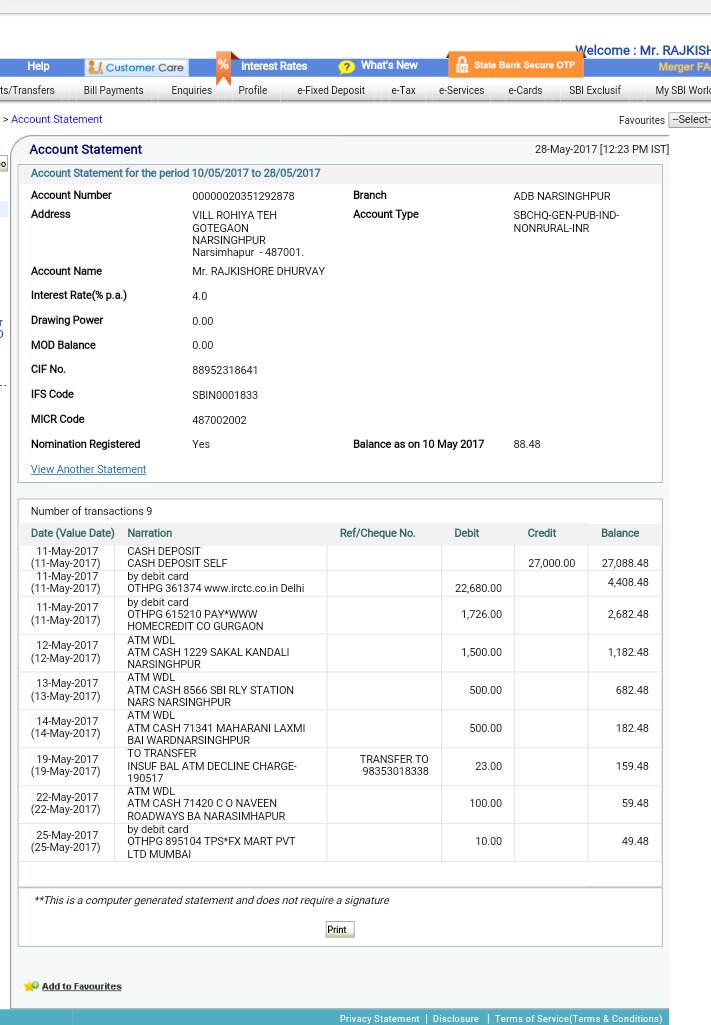Click the Balance column header

click(620, 533)
